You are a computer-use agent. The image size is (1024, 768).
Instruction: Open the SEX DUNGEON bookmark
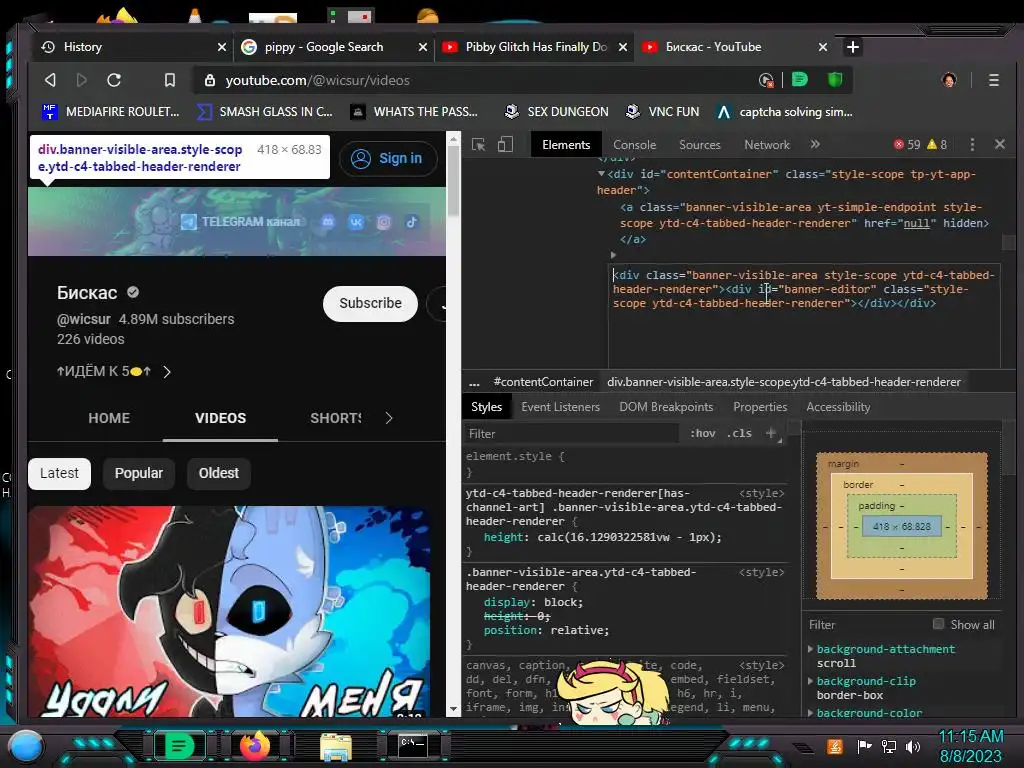556,112
